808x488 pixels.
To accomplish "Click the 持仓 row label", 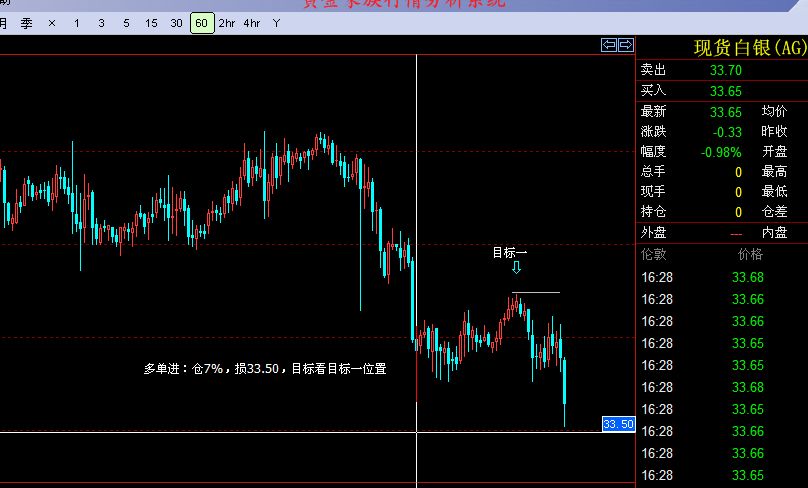I will [653, 211].
